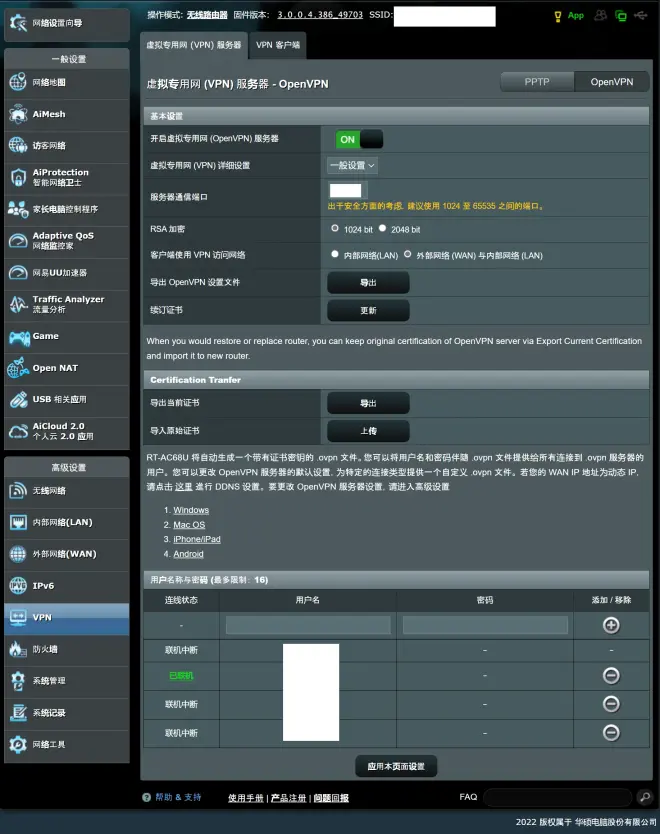The width and height of the screenshot is (660, 834).
Task: Click the VPN sidebar icon
Action: (x=18, y=617)
